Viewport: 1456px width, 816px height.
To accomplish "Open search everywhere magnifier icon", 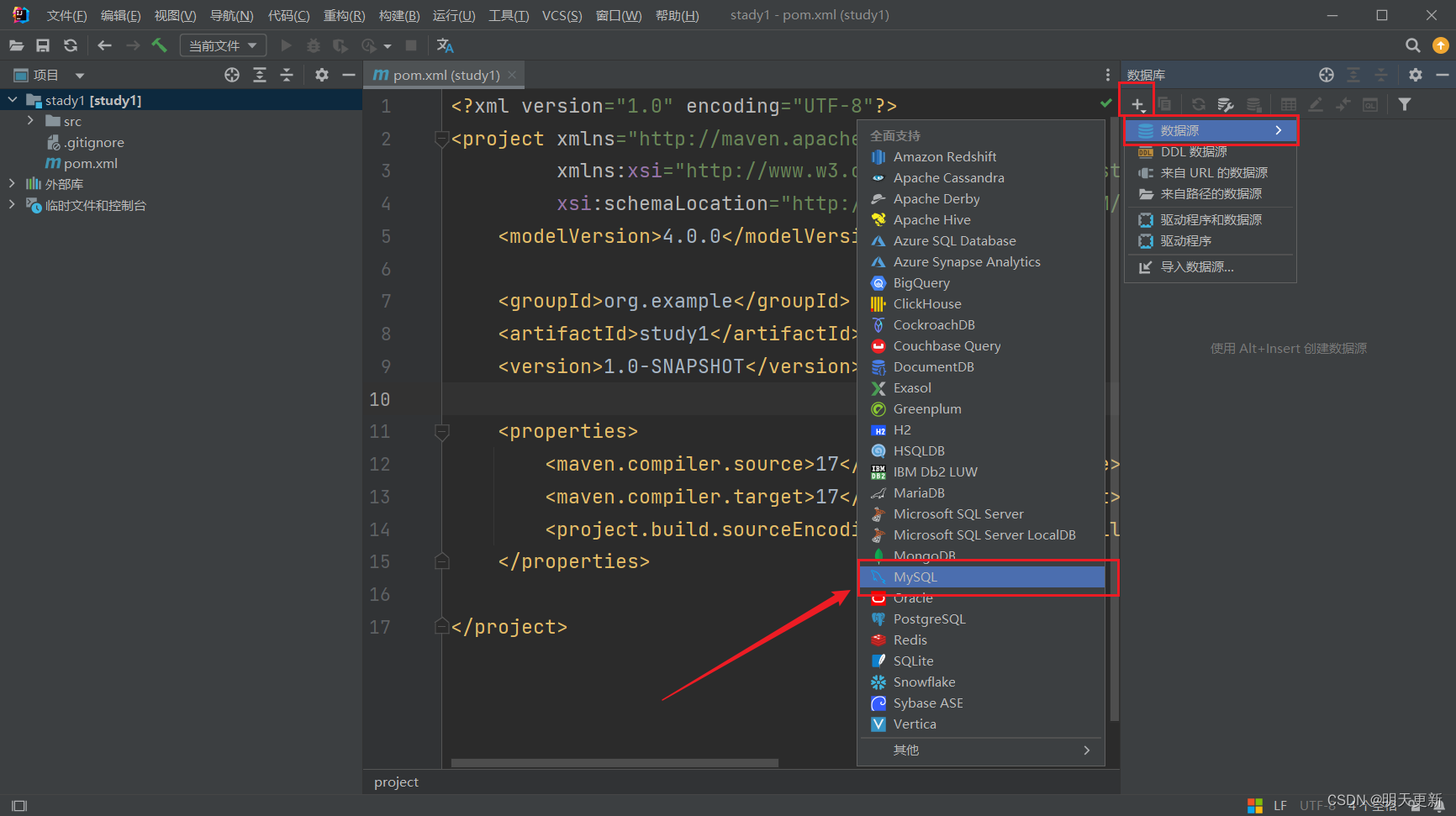I will [1413, 45].
